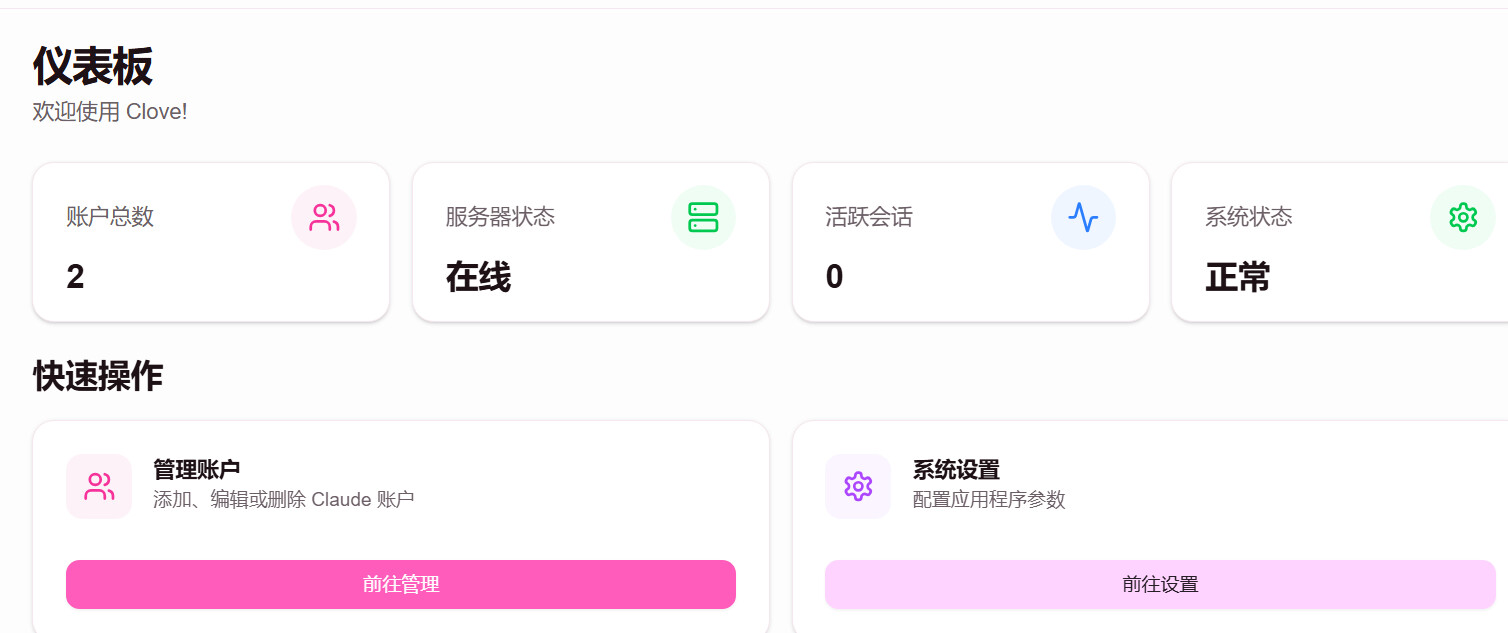1508x633 pixels.
Task: Select the 活跃会话 card label
Action: click(x=869, y=217)
